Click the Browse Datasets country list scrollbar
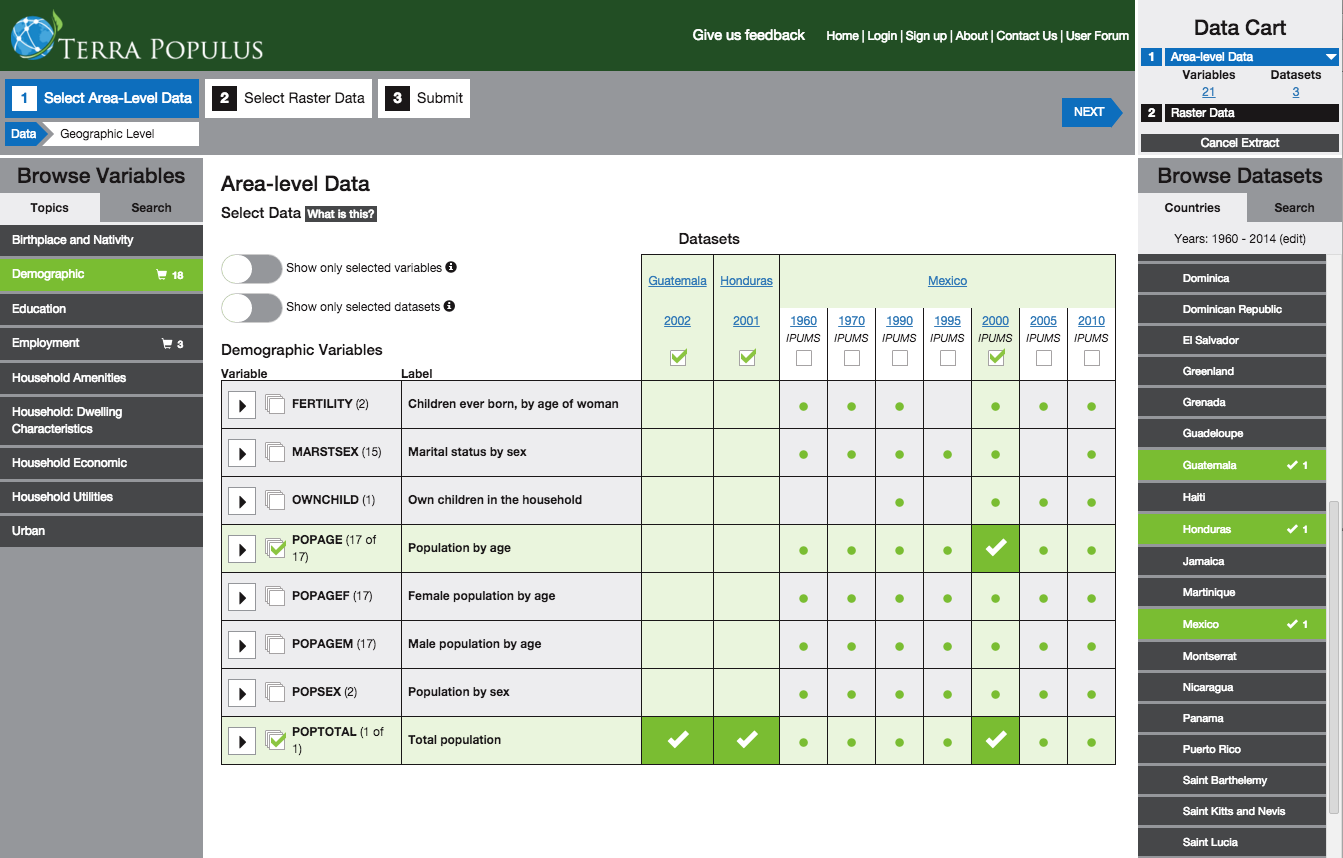The image size is (1343, 858). click(1333, 650)
